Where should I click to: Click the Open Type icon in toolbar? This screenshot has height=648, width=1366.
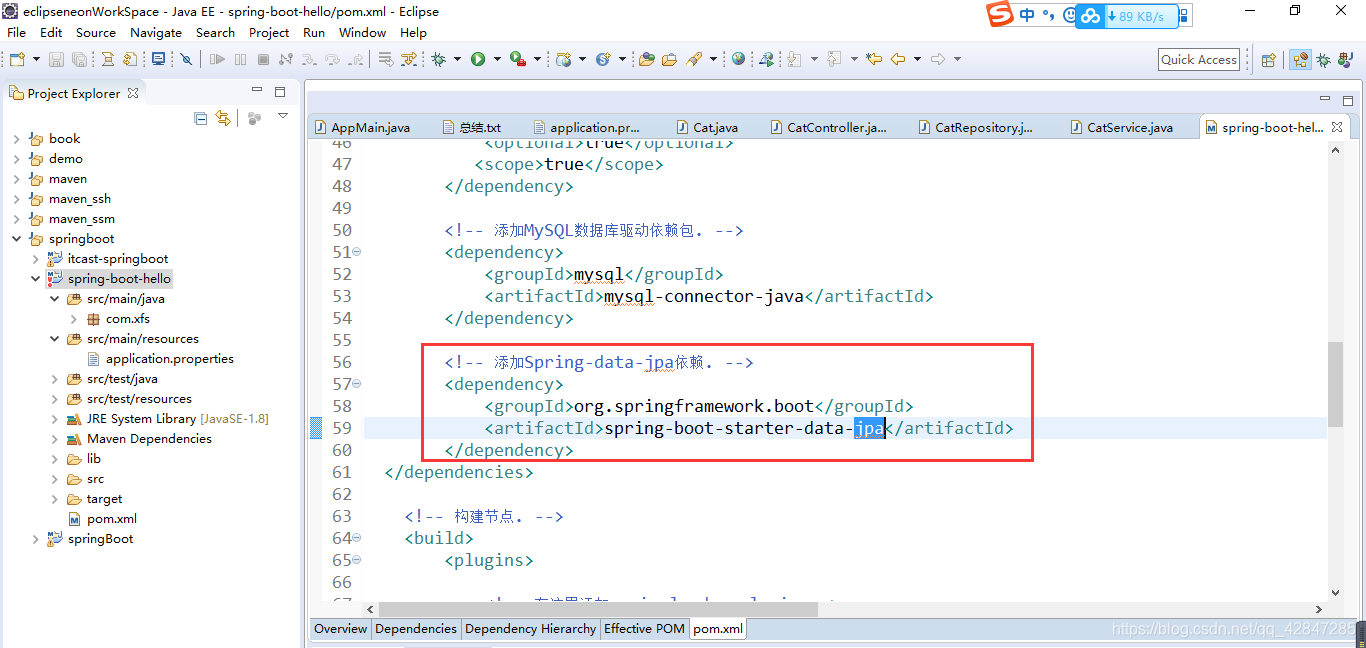[x=646, y=59]
